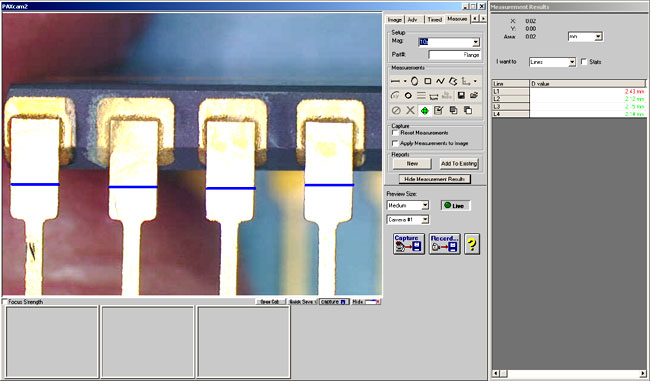Select the parallel lines measurement tool
The image size is (650, 381).
pos(421,96)
